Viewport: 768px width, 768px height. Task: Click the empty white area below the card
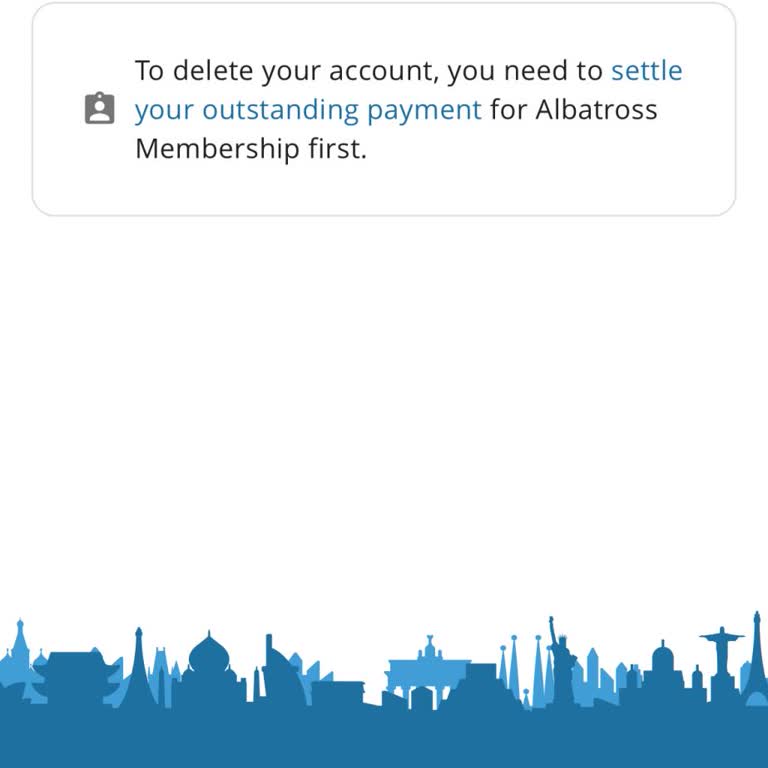tap(384, 400)
